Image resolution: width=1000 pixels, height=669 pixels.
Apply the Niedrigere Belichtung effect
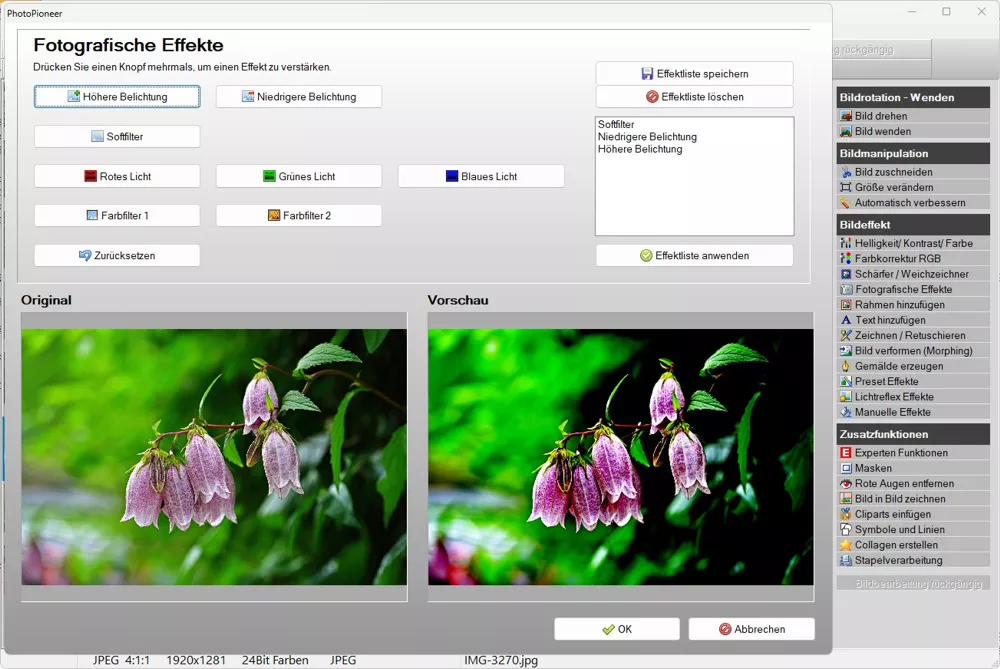pyautogui.click(x=299, y=97)
